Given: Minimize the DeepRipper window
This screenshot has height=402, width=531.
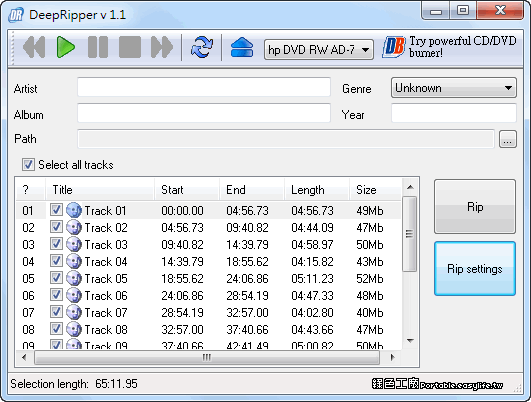Looking at the screenshot, I should click(x=436, y=10).
